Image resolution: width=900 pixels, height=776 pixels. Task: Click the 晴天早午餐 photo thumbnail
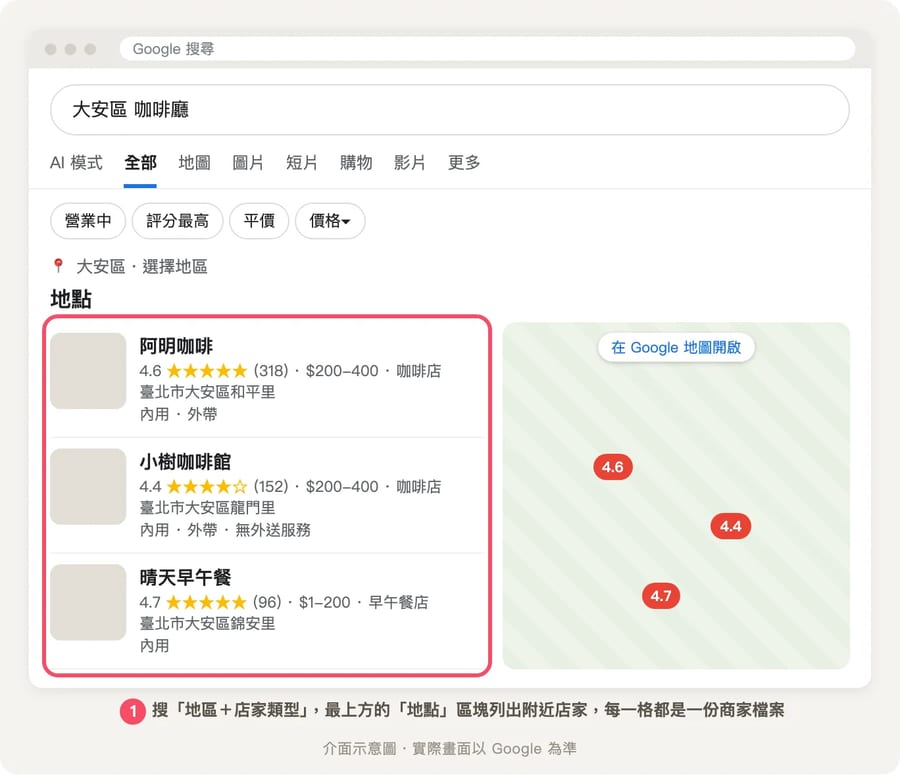click(x=88, y=602)
